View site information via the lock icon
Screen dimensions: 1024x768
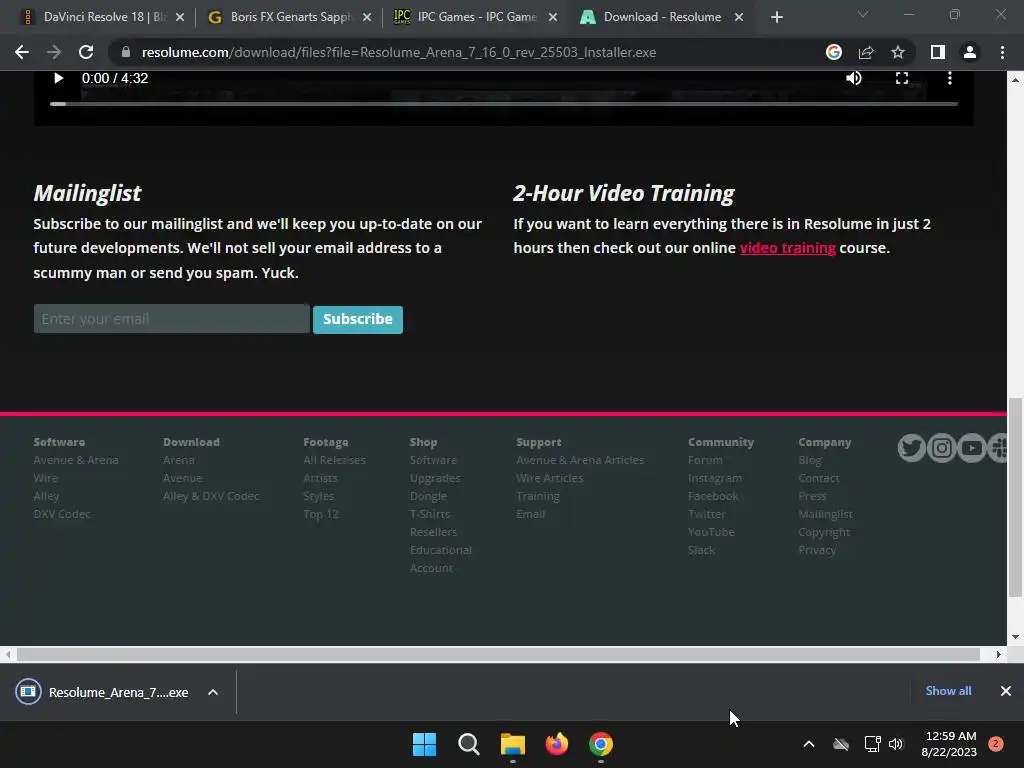click(125, 52)
